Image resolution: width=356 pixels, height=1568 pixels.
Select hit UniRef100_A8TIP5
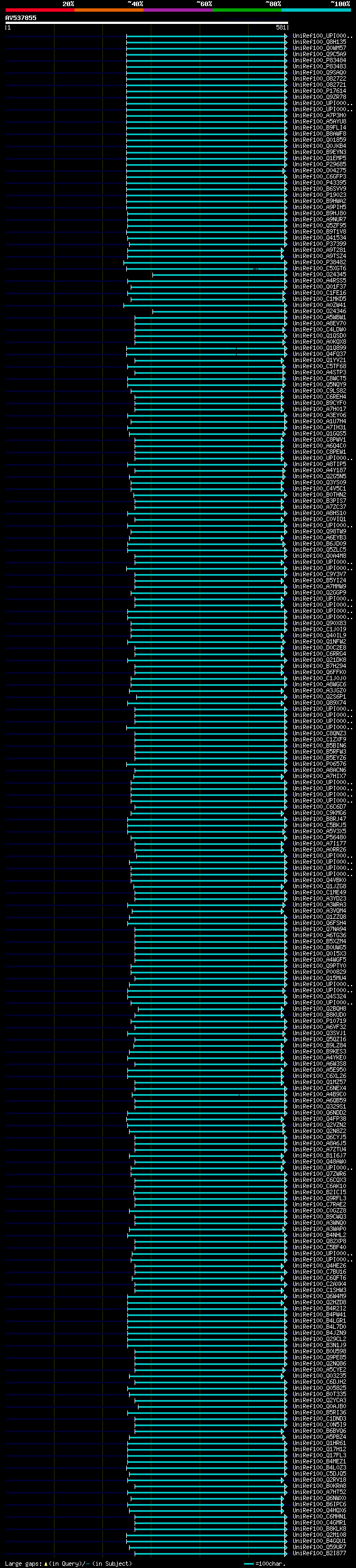tap(319, 464)
